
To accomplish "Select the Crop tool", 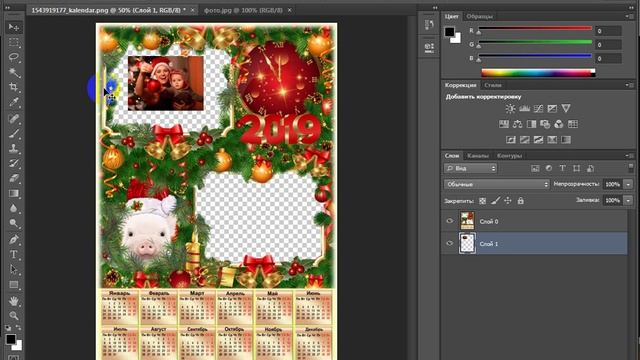I will [14, 87].
